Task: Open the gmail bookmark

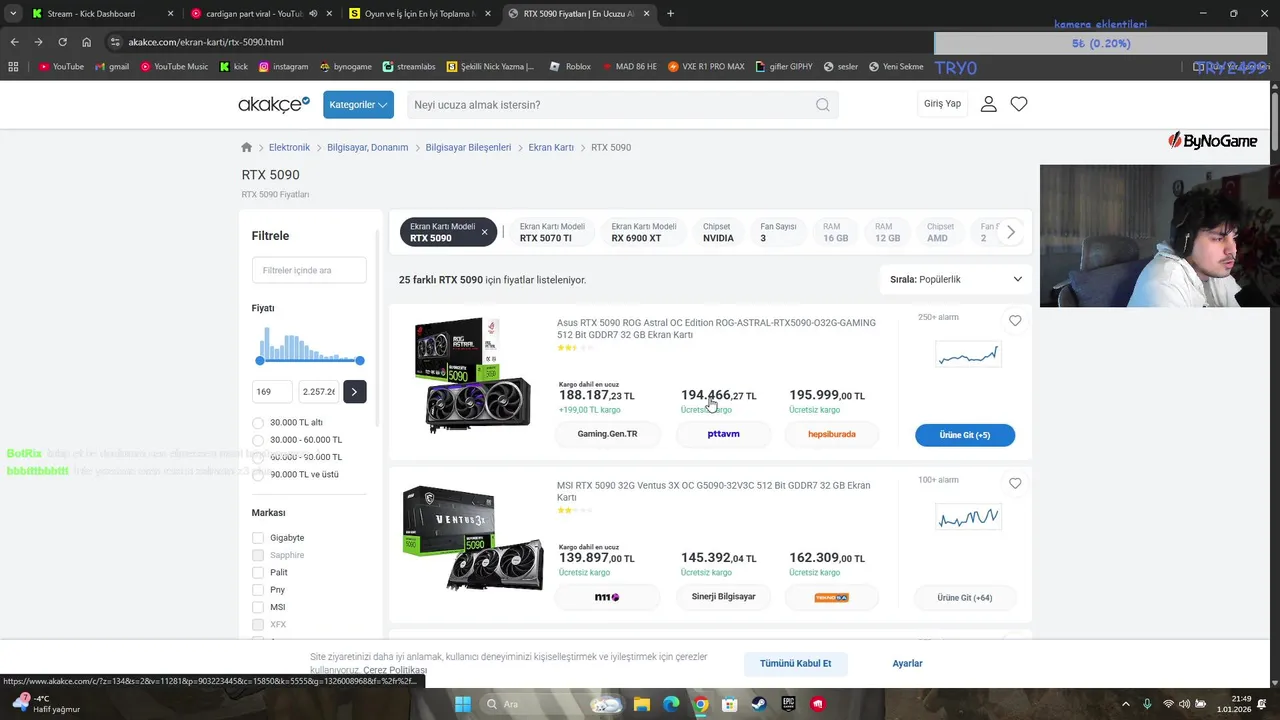Action: 112,67
